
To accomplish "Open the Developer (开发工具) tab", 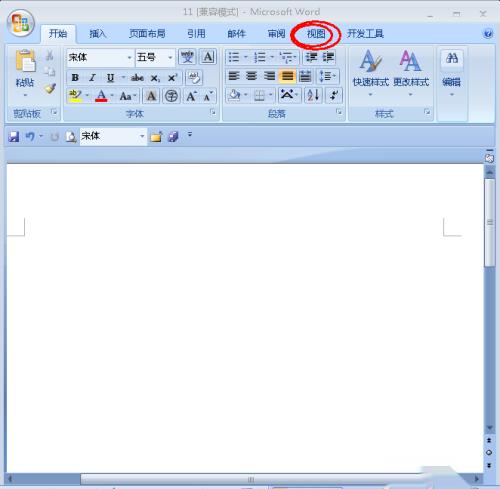I will coord(365,33).
